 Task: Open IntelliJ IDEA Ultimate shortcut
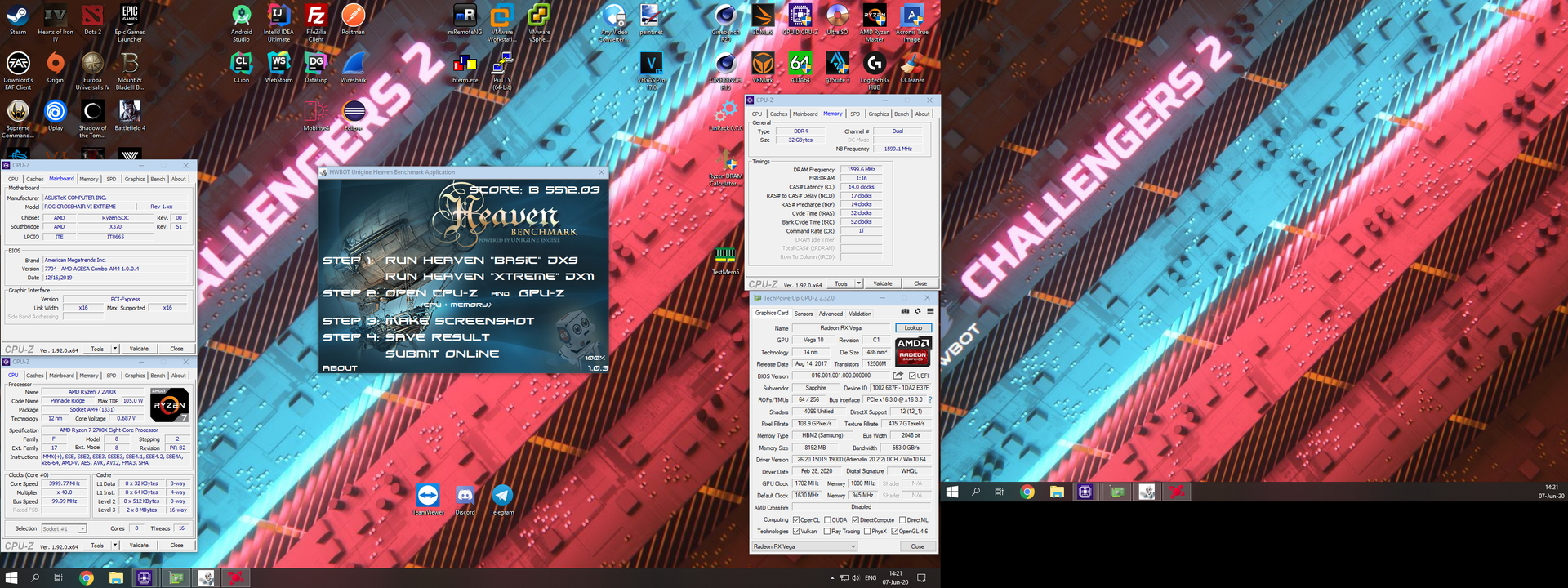(278, 23)
